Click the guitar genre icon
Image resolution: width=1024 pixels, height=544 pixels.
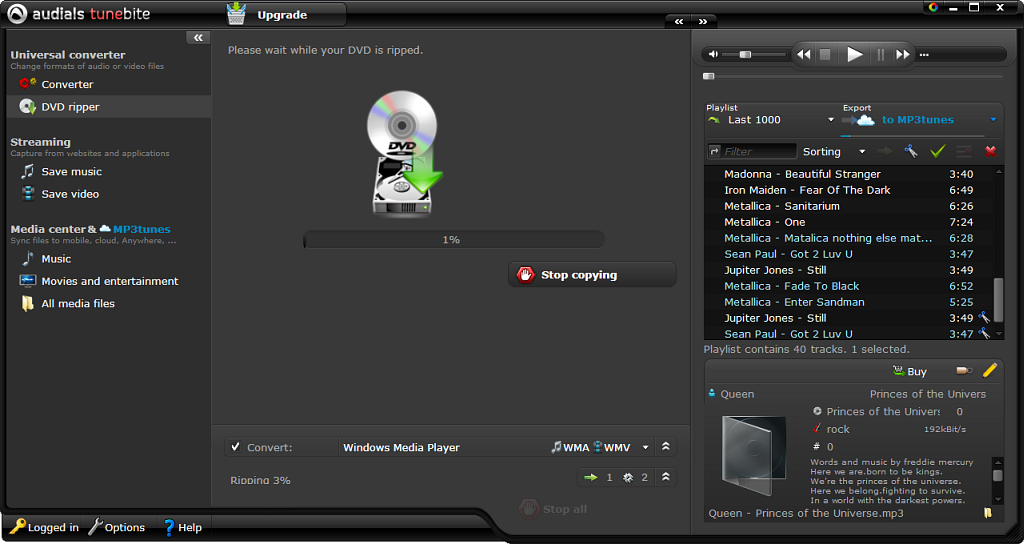click(816, 428)
